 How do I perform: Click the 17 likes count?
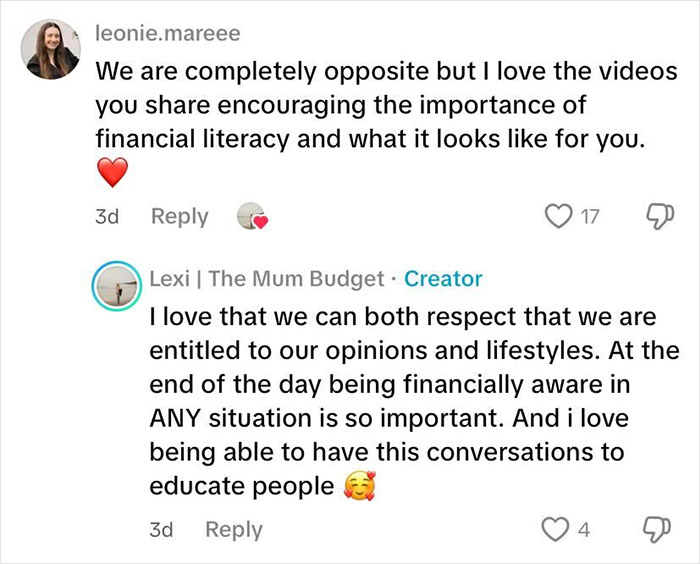pos(589,217)
